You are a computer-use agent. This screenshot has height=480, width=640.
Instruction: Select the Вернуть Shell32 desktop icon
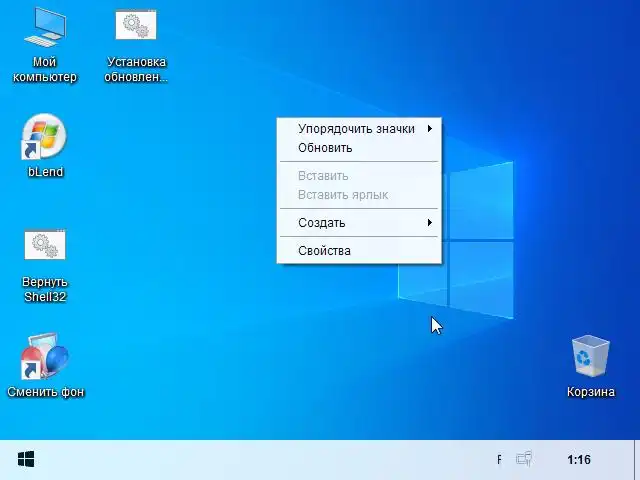click(x=45, y=266)
